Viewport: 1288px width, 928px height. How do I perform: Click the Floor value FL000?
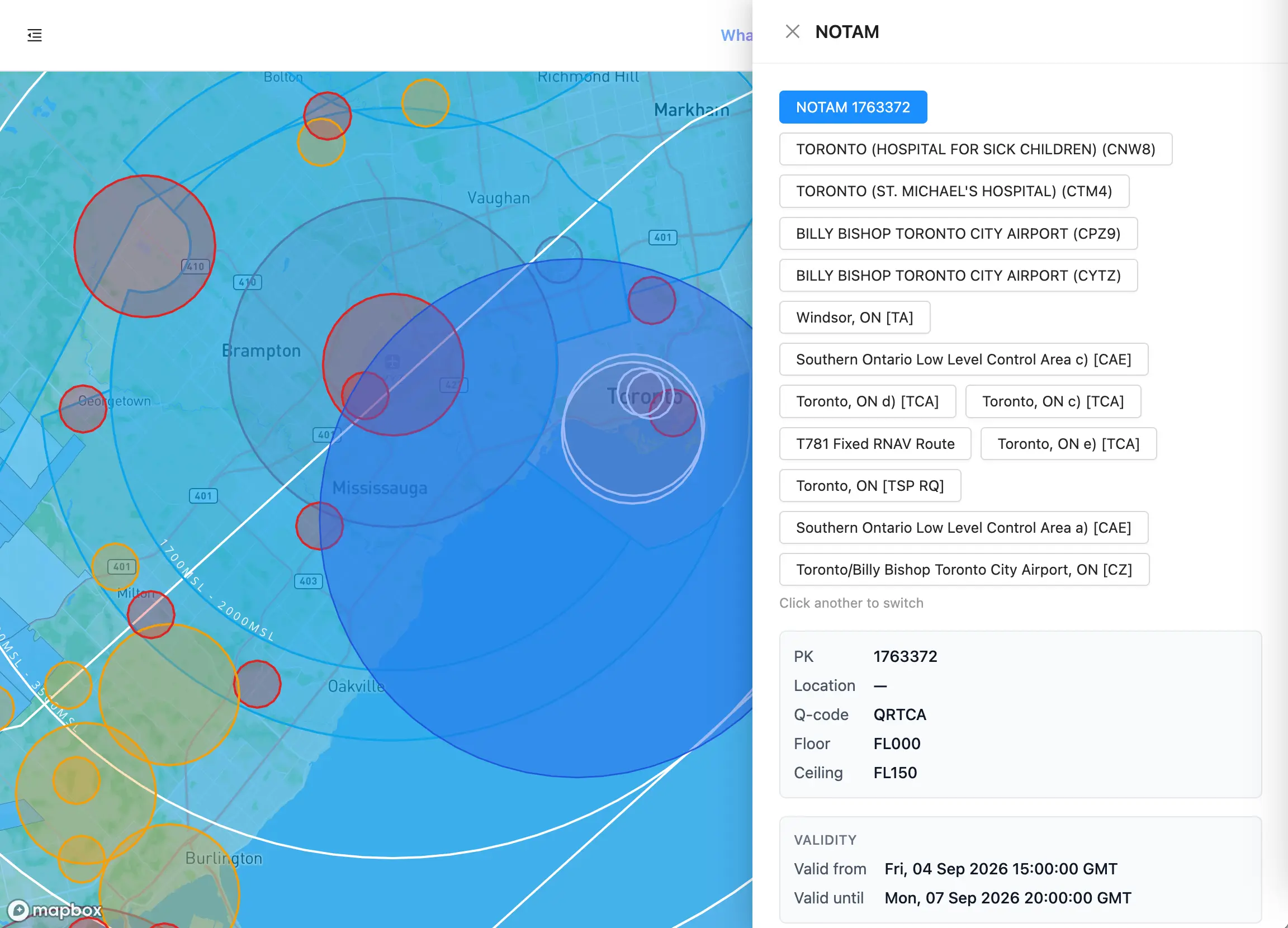tap(897, 744)
